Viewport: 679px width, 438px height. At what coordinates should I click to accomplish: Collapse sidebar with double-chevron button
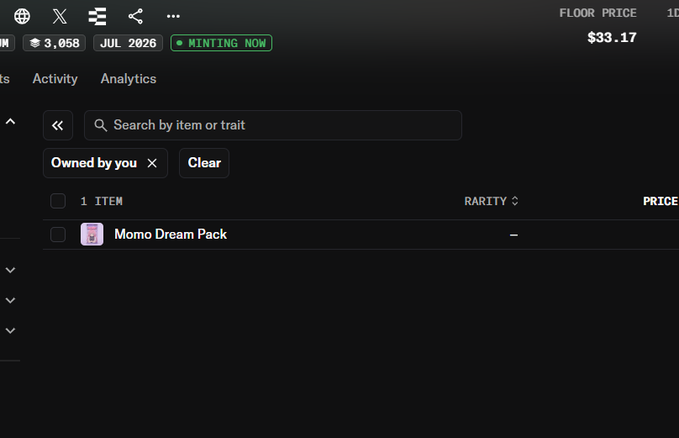tap(58, 125)
